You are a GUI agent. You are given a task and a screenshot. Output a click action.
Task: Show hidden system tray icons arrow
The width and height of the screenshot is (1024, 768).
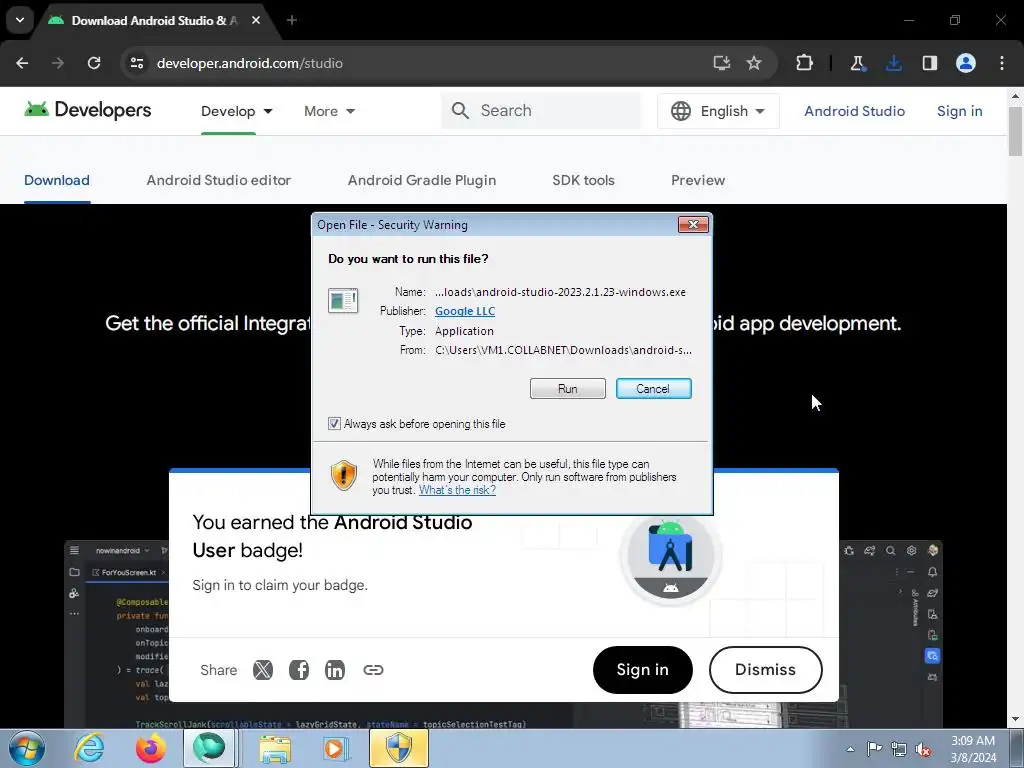(x=850, y=749)
